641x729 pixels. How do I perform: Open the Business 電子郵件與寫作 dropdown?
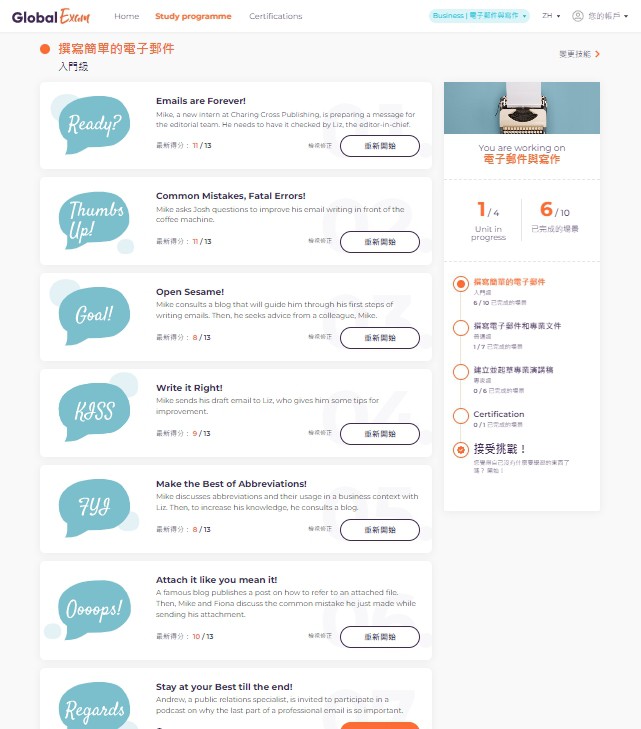[x=479, y=16]
